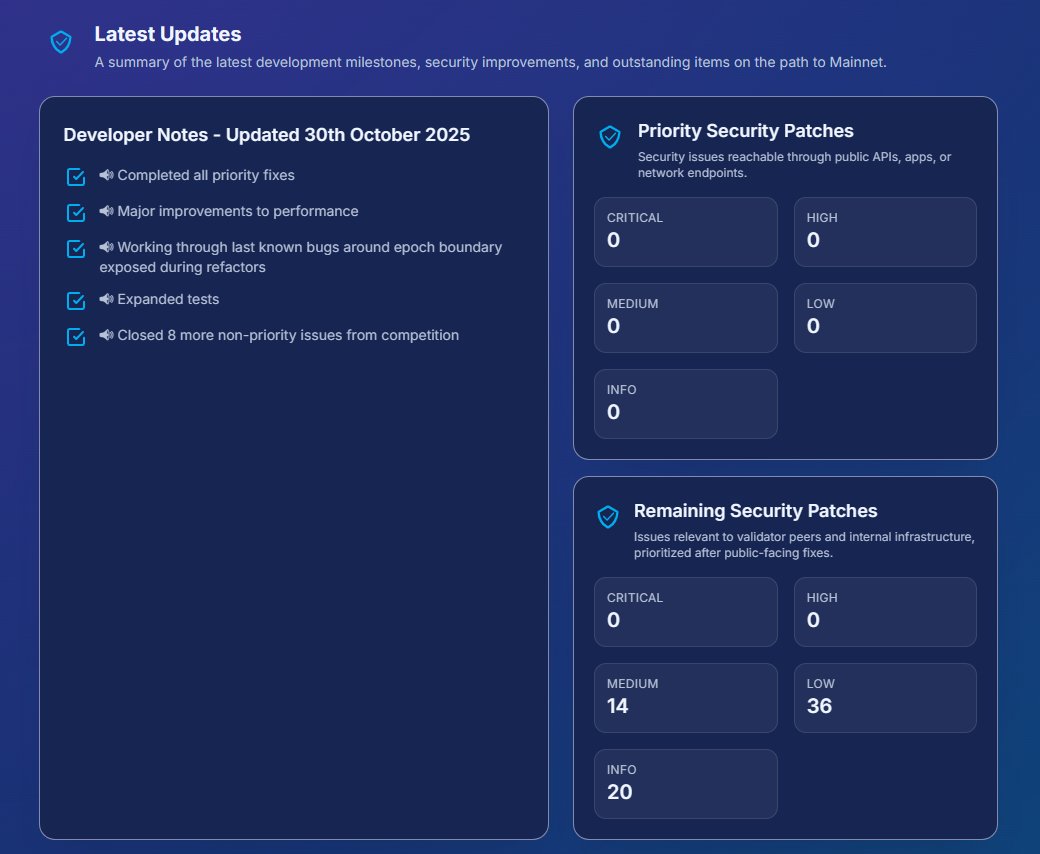Click the Priority Security Patches shield icon
The height and width of the screenshot is (854, 1040).
point(609,137)
